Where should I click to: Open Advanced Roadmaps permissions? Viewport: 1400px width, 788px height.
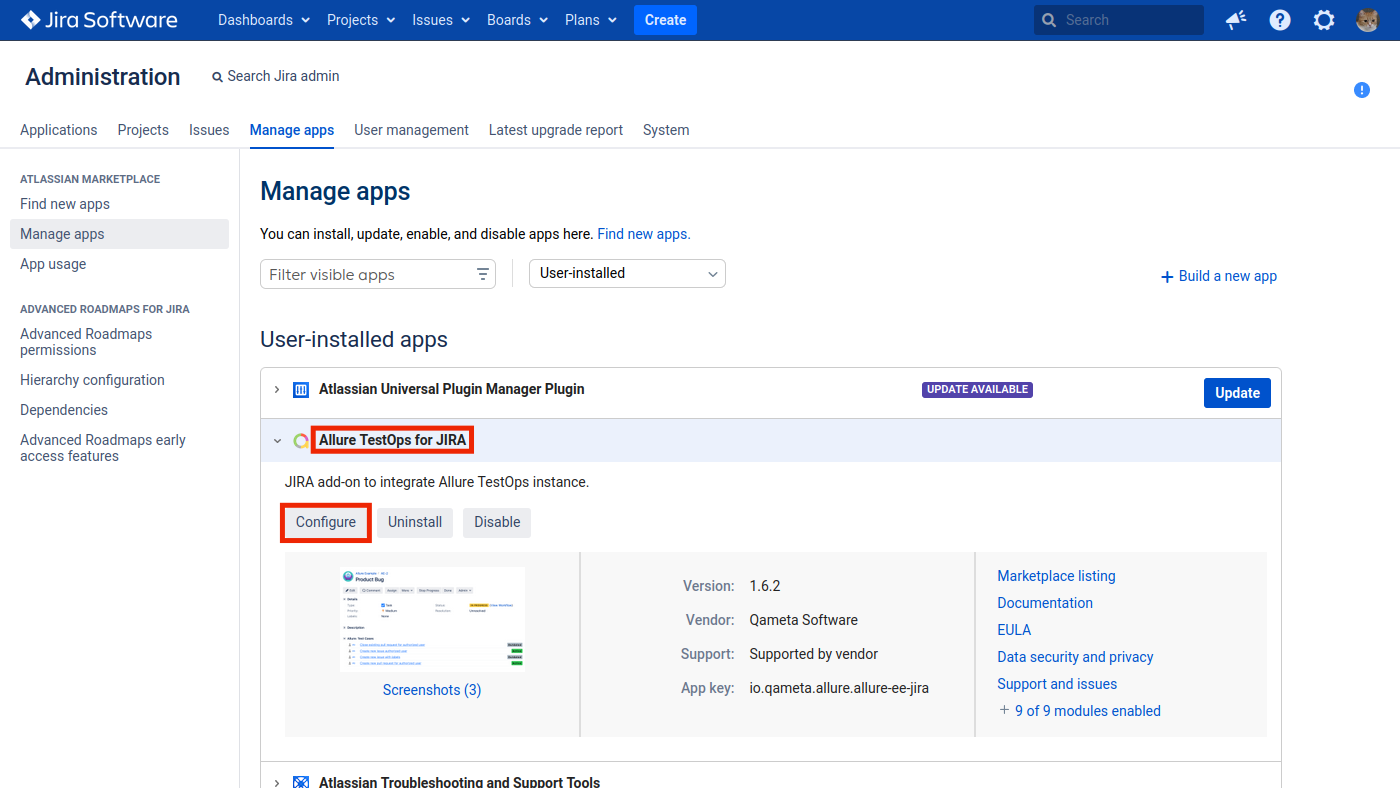click(x=86, y=342)
